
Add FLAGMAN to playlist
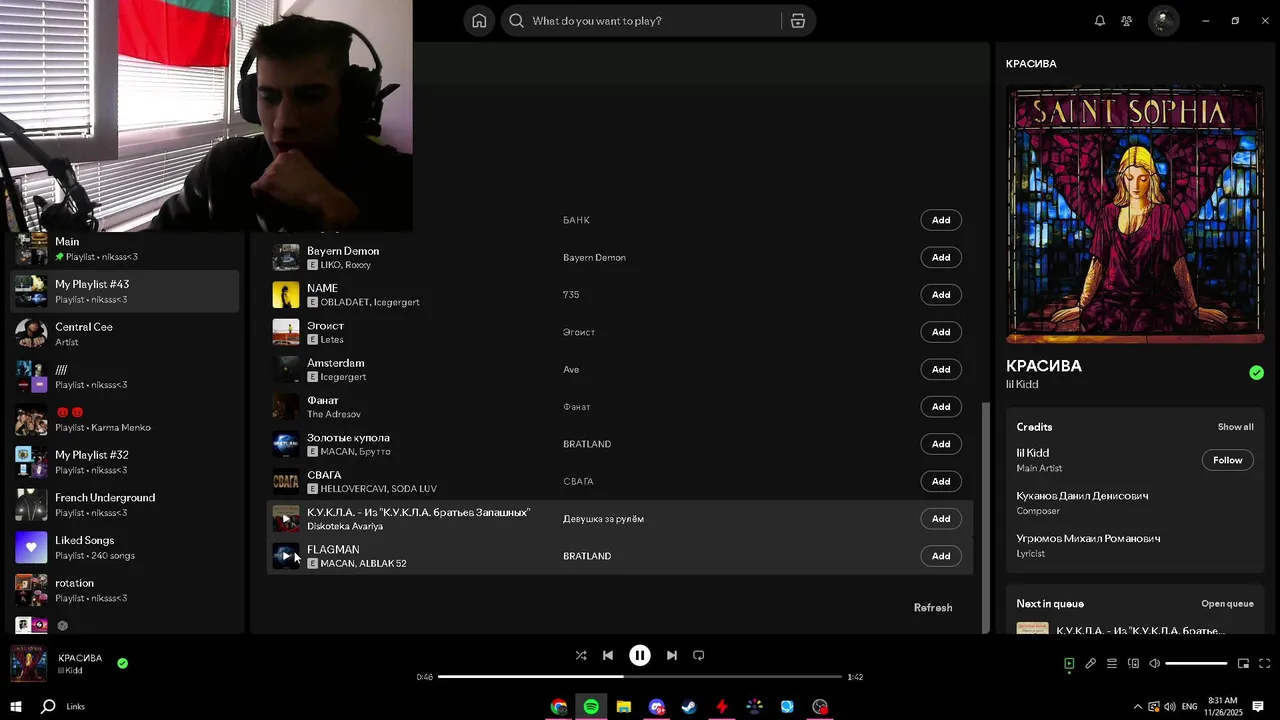click(941, 556)
